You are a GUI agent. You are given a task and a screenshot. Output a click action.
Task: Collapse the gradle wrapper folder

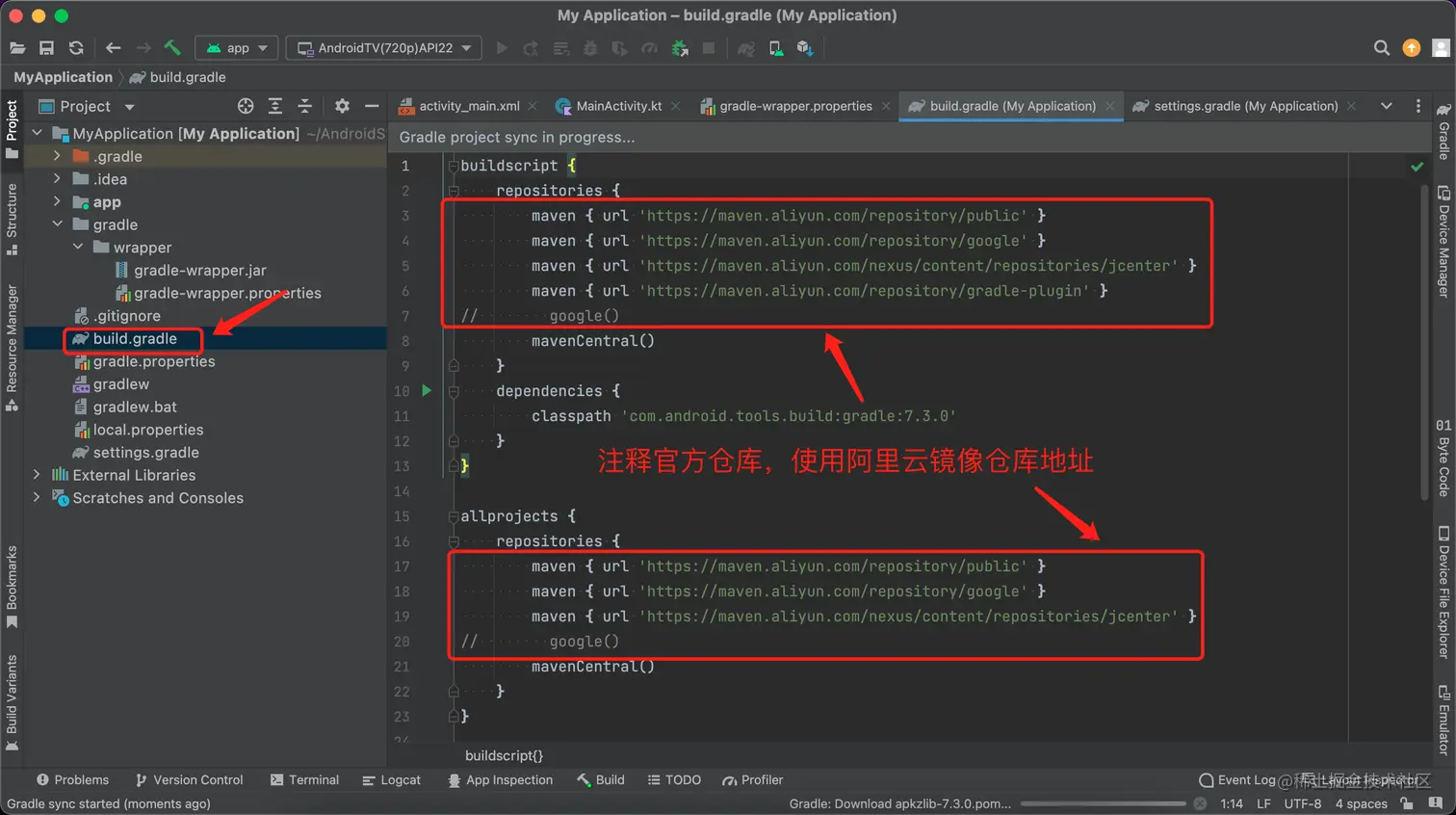point(78,247)
